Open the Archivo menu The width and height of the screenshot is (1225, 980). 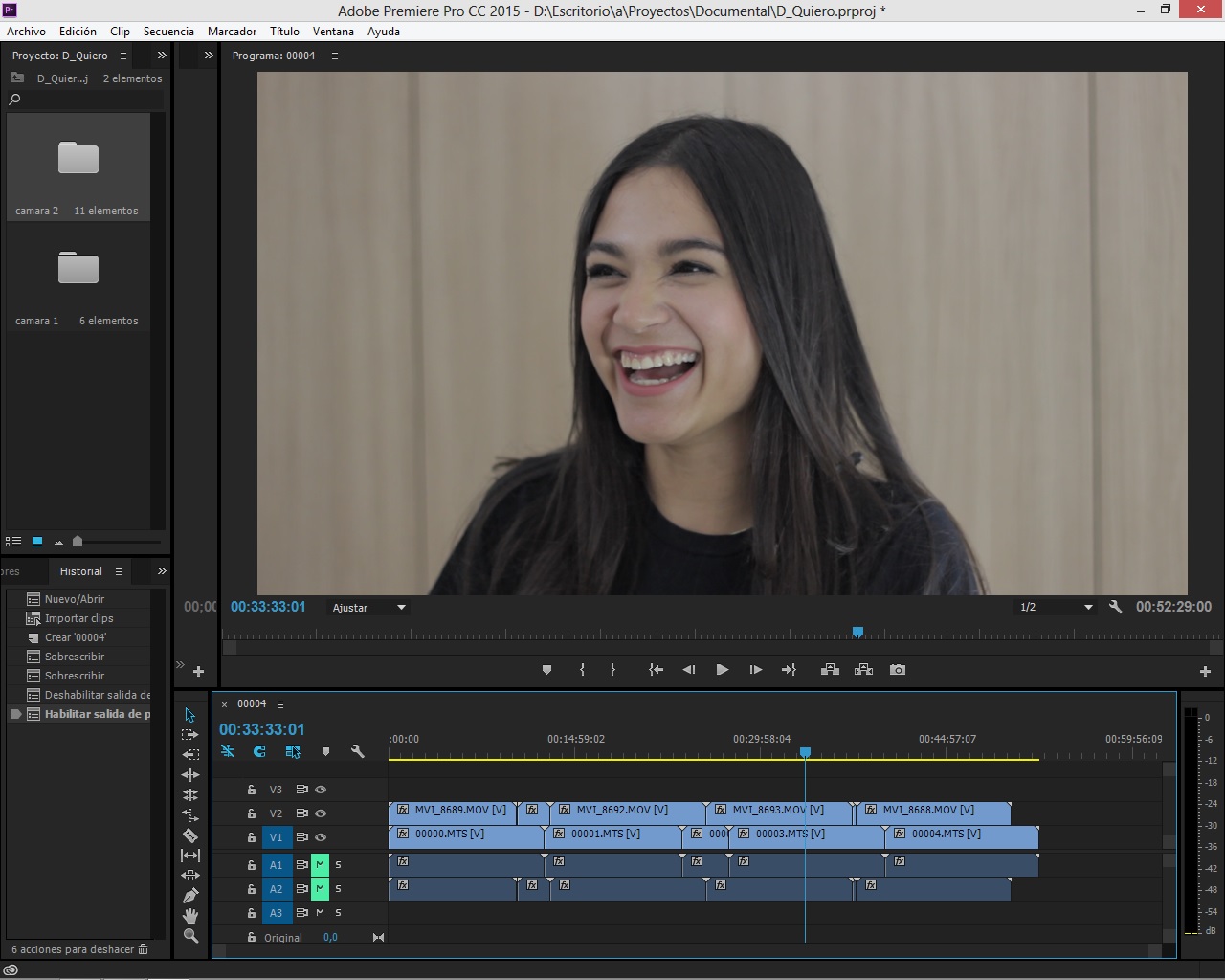26,32
